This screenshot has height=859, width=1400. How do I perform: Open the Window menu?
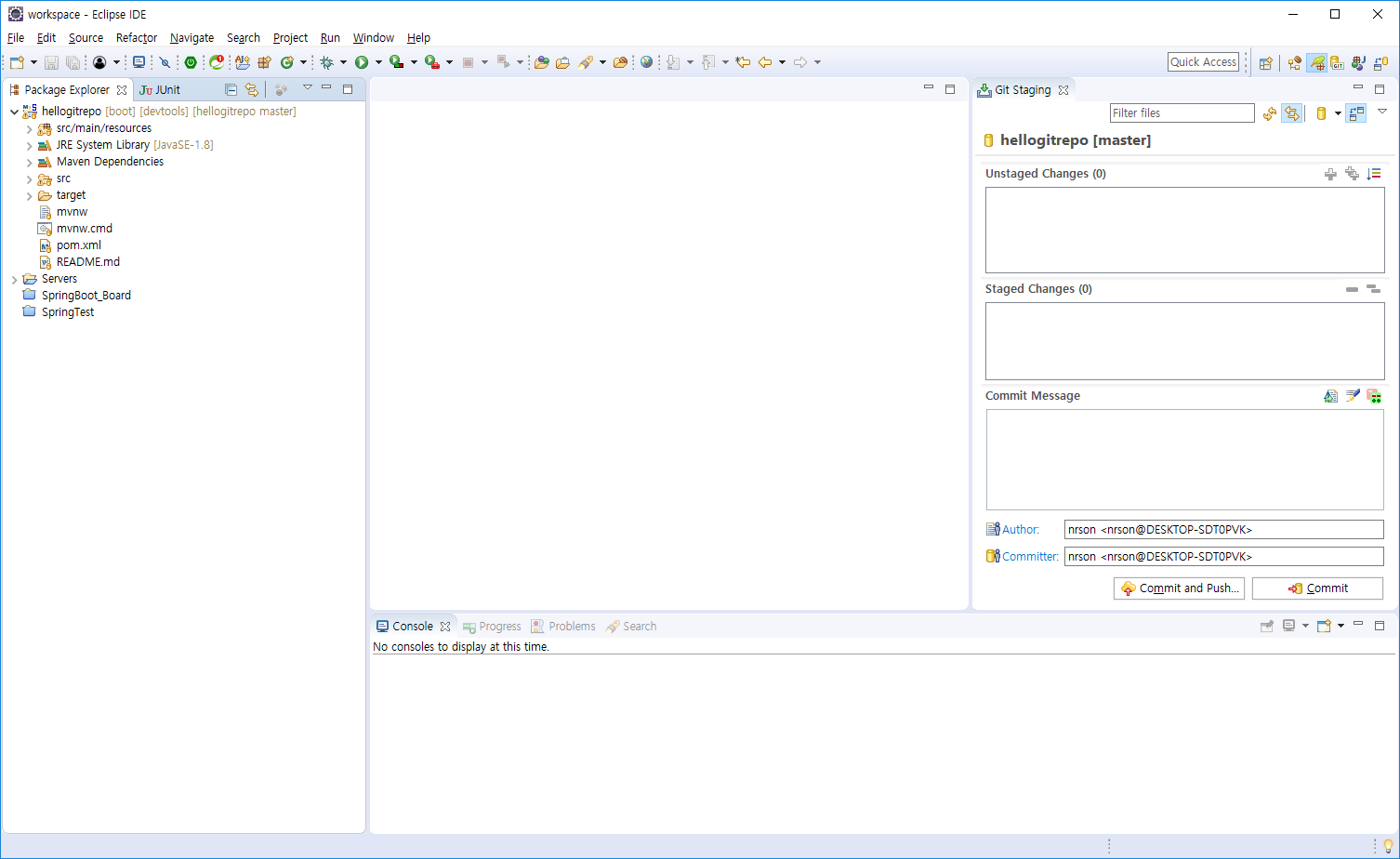tap(374, 38)
